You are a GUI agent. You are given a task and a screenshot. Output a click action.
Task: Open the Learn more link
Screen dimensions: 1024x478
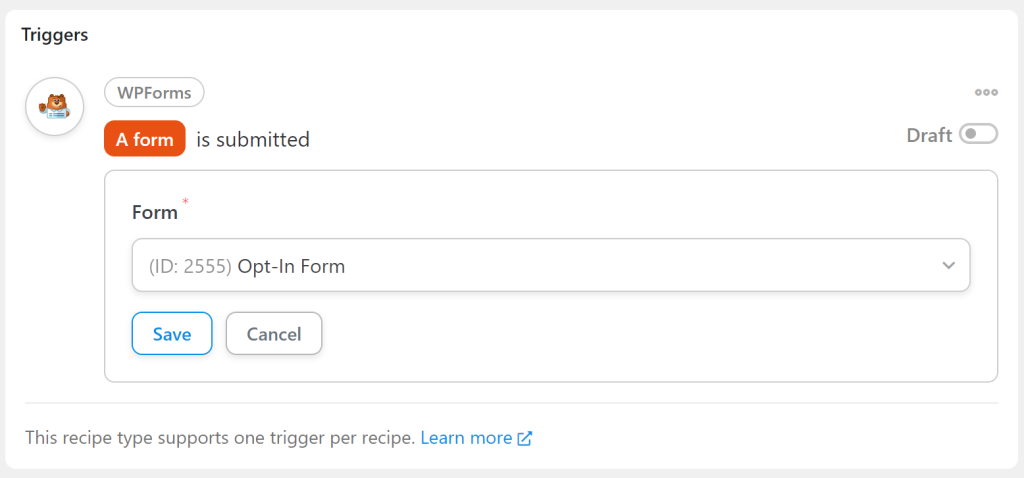pyautogui.click(x=466, y=438)
